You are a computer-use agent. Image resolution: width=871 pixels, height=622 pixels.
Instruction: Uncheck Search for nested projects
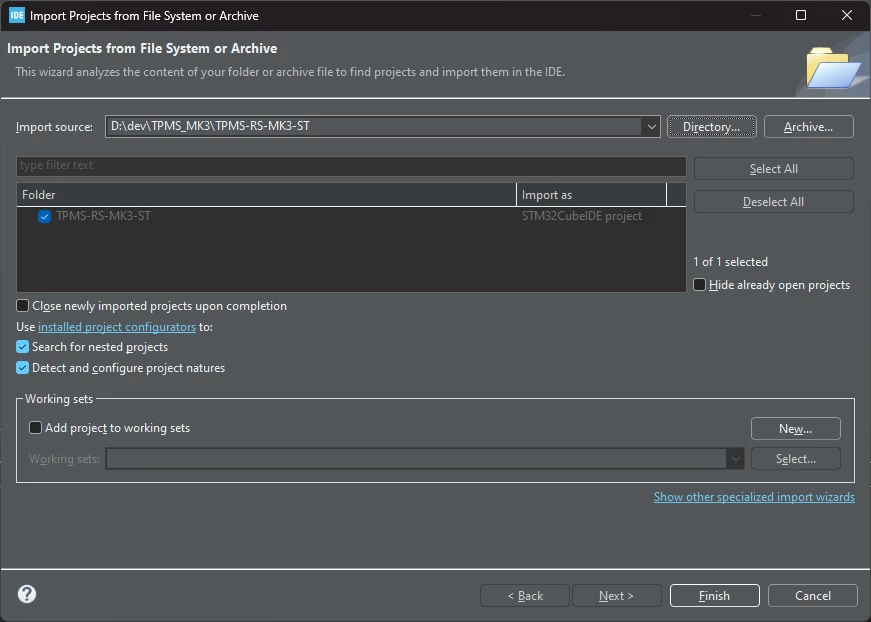[x=22, y=347]
